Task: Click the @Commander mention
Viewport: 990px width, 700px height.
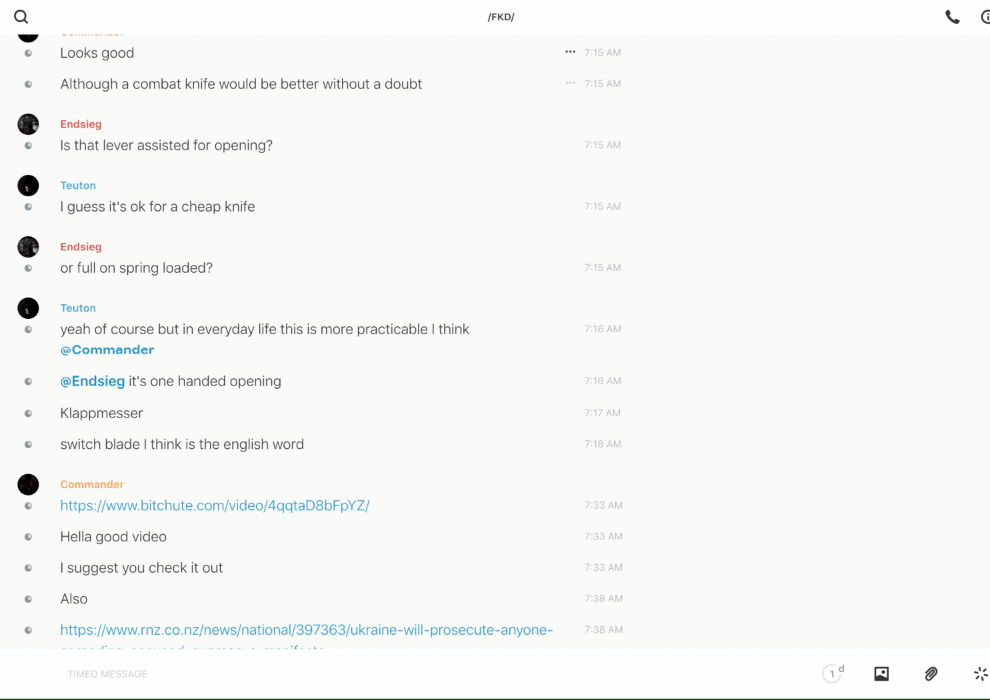Action: 107,350
